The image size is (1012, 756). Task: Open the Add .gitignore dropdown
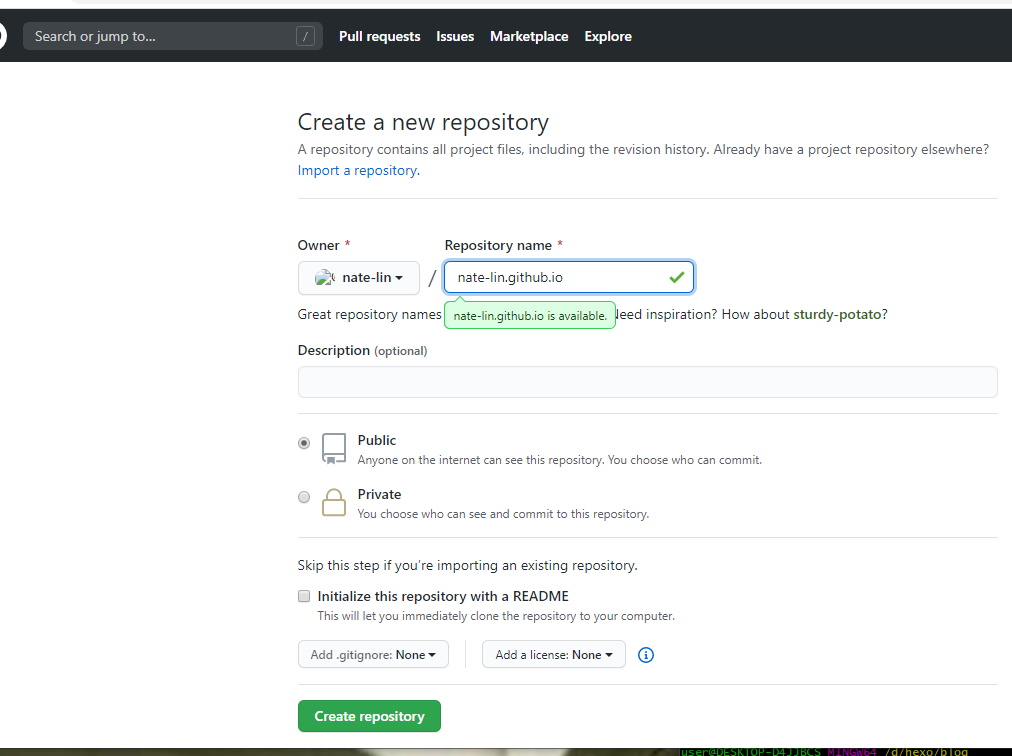(x=373, y=655)
